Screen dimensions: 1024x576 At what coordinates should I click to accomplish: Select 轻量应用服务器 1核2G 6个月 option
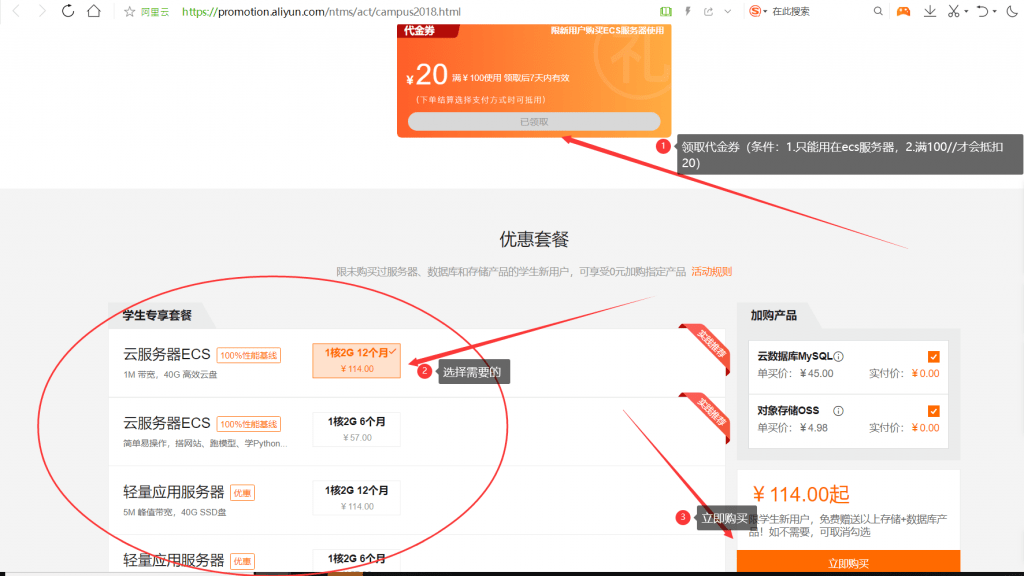tap(357, 560)
